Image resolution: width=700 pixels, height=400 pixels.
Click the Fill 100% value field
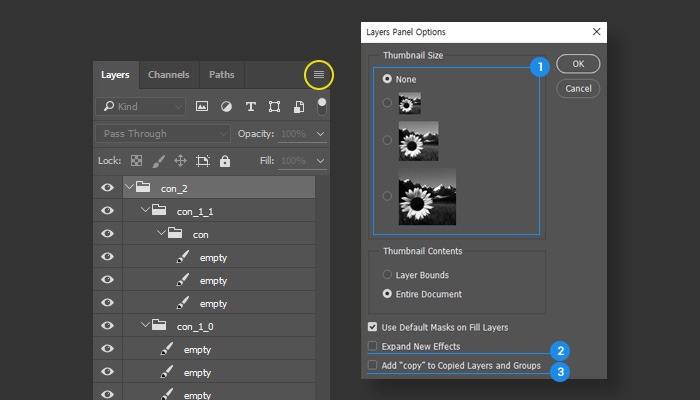293,161
